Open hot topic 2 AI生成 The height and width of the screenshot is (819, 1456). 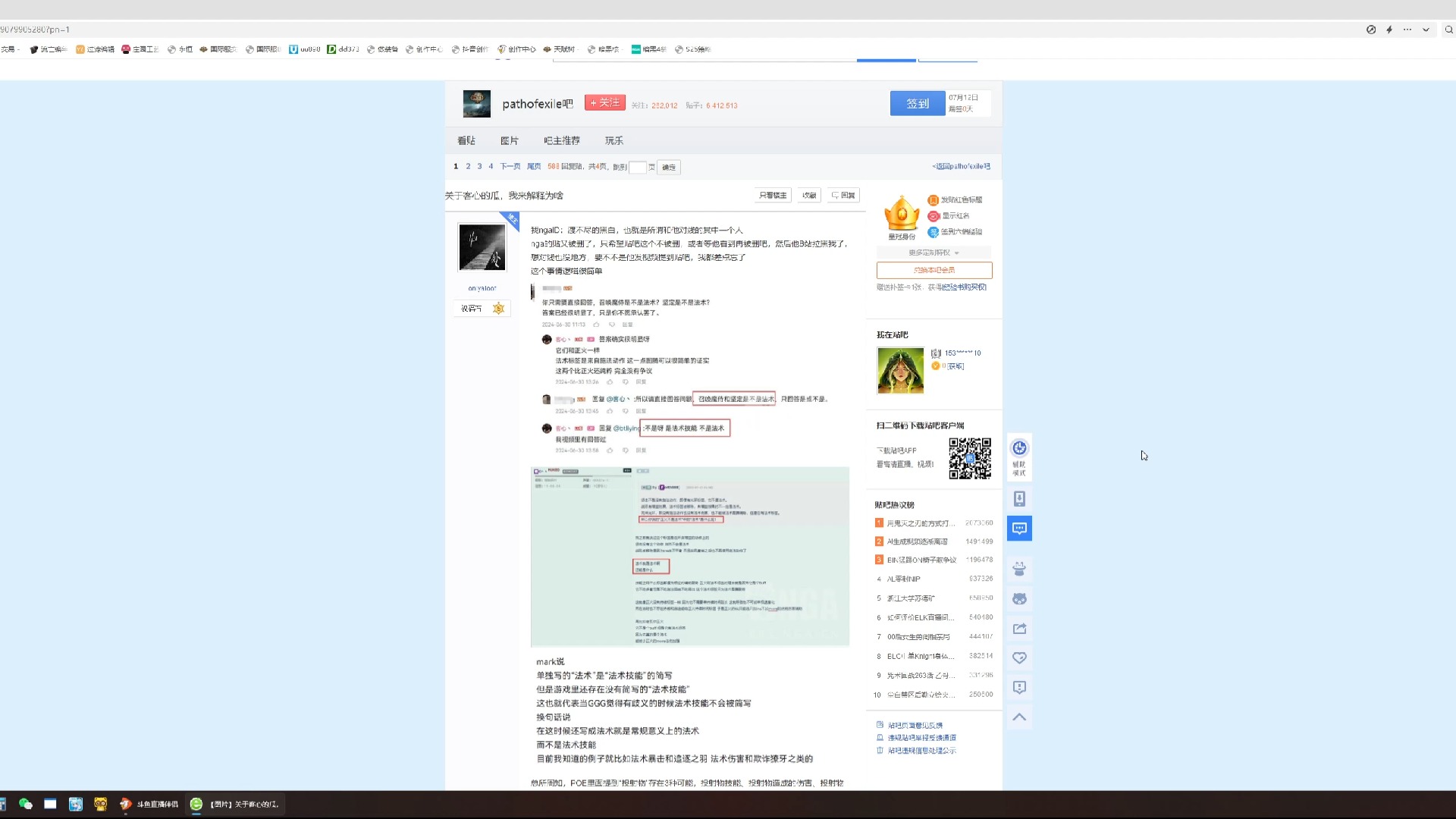click(x=917, y=541)
